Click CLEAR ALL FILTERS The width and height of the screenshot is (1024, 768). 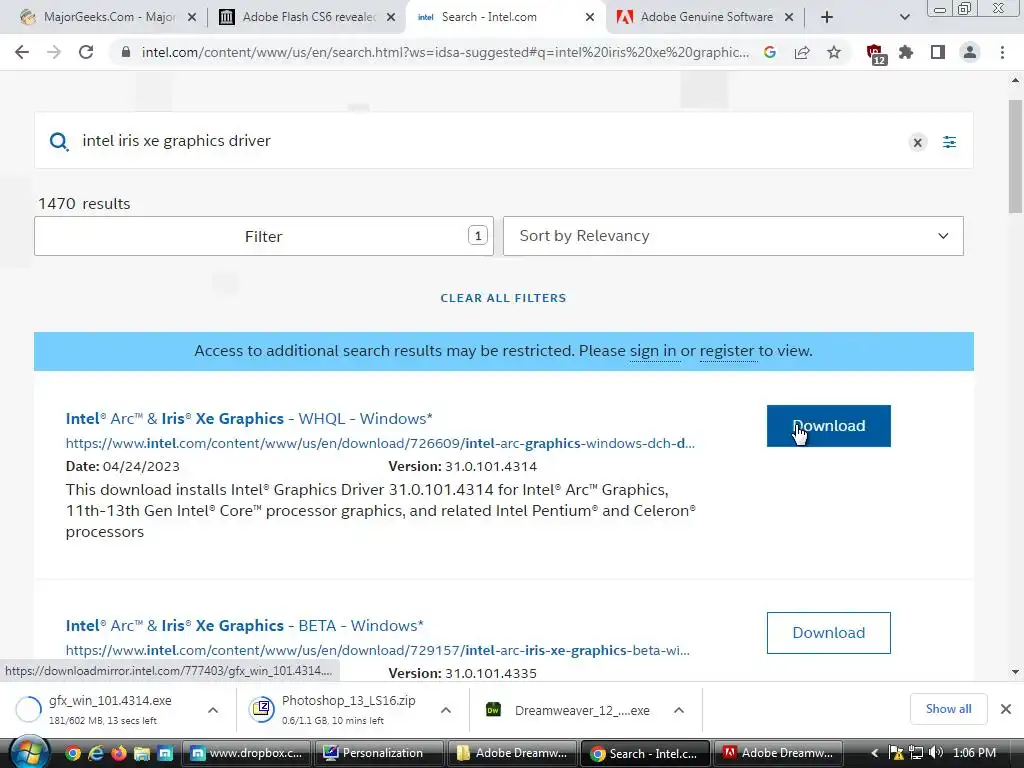[504, 298]
